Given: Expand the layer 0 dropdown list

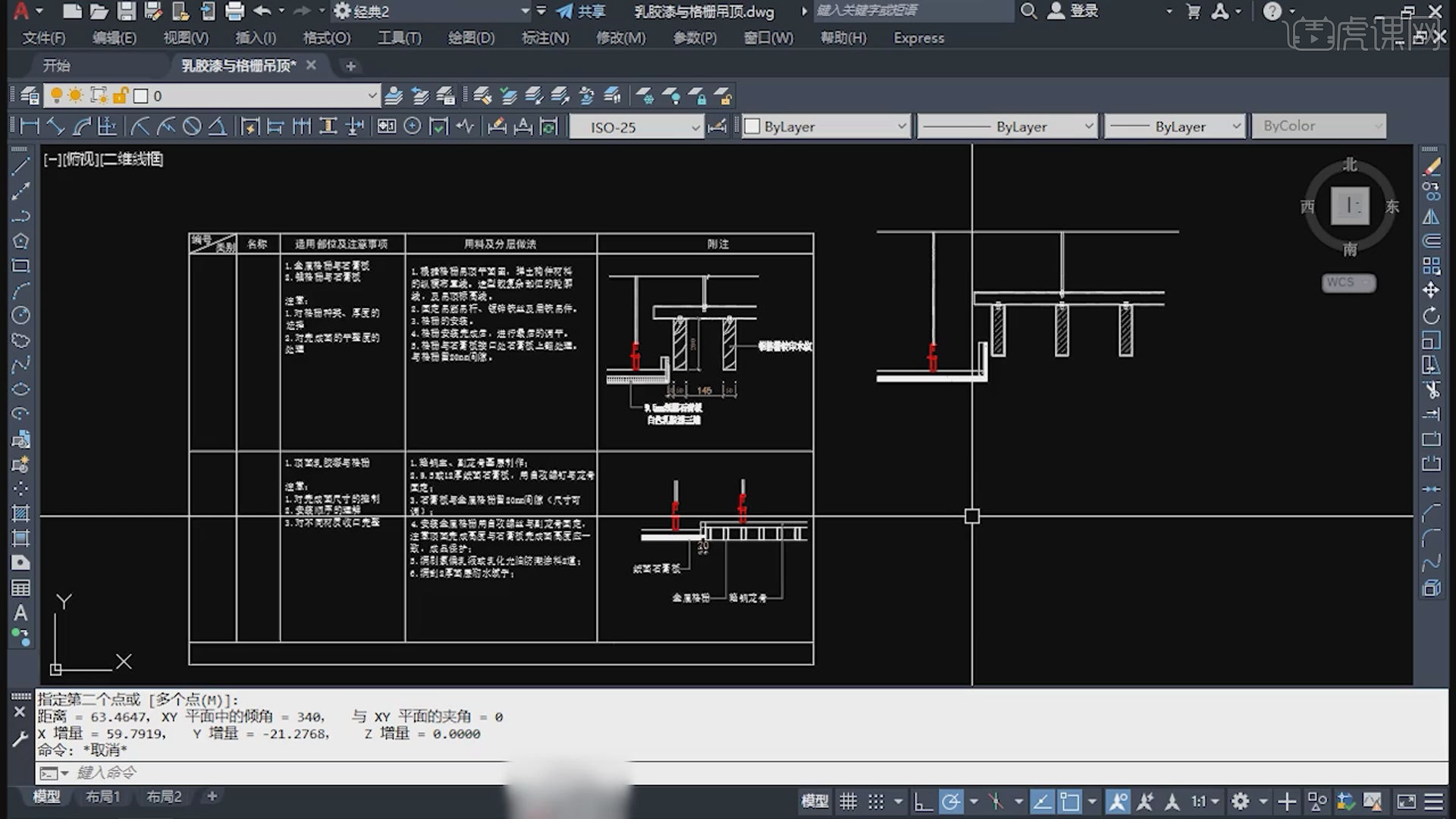Looking at the screenshot, I should point(372,96).
